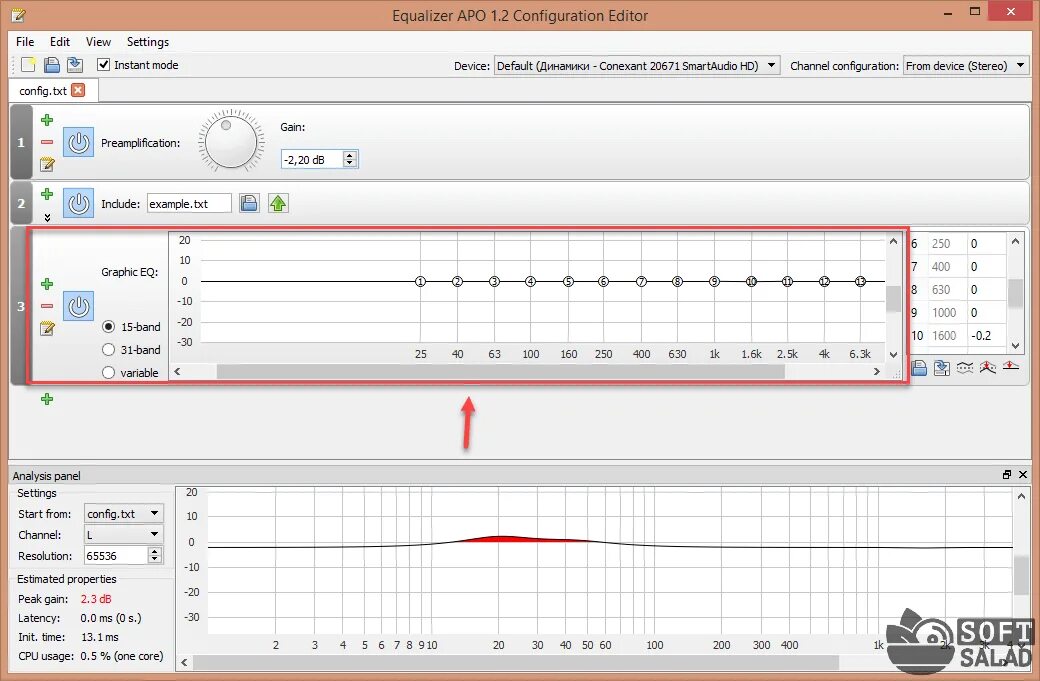
Task: Click down arrow of band table scrollbar
Action: pos(1015,345)
